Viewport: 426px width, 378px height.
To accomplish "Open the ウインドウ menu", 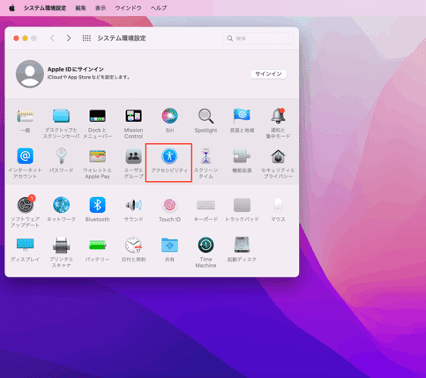I will (128, 8).
